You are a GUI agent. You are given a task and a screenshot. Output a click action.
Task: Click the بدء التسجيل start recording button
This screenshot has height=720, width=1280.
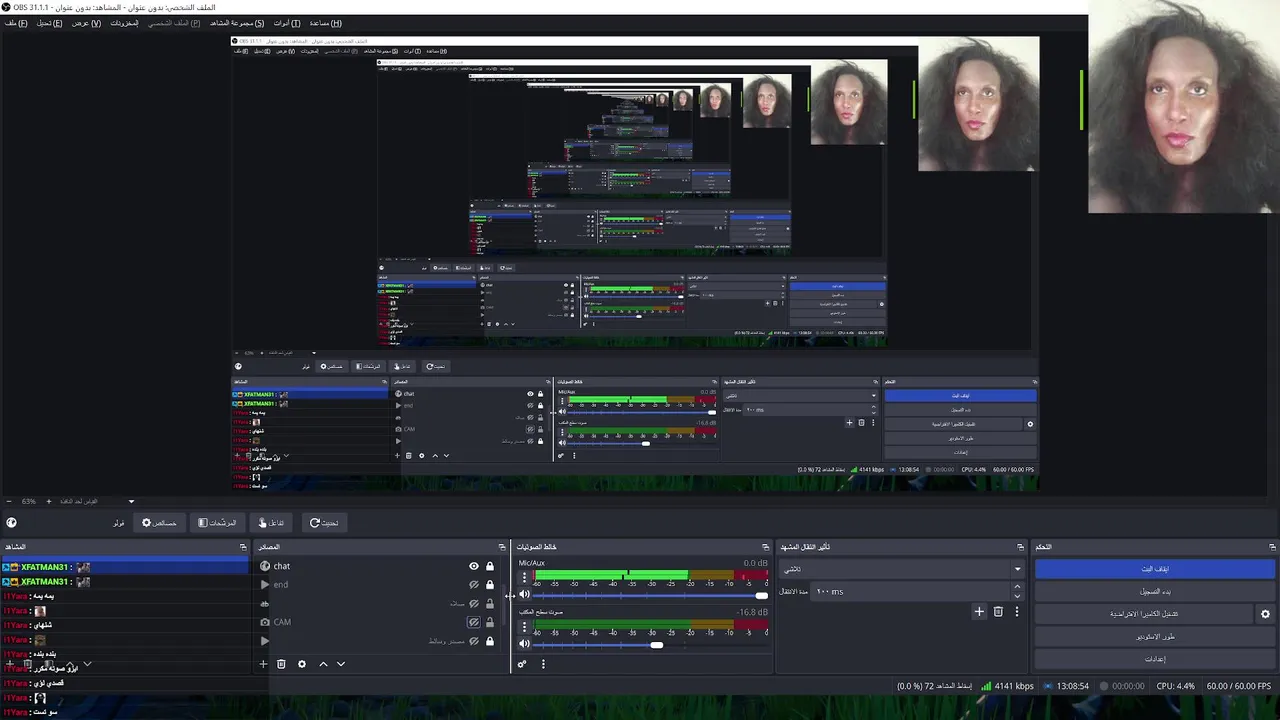[1155, 591]
